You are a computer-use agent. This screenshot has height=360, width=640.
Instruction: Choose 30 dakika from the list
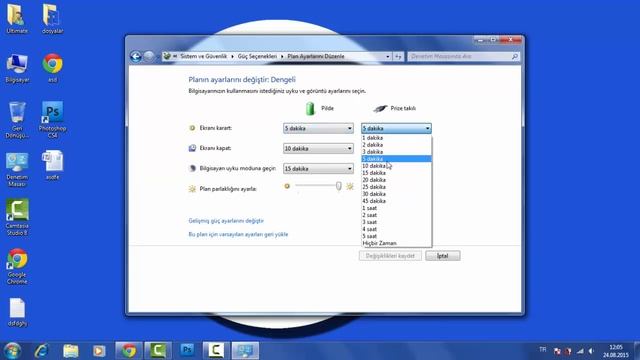(x=396, y=194)
